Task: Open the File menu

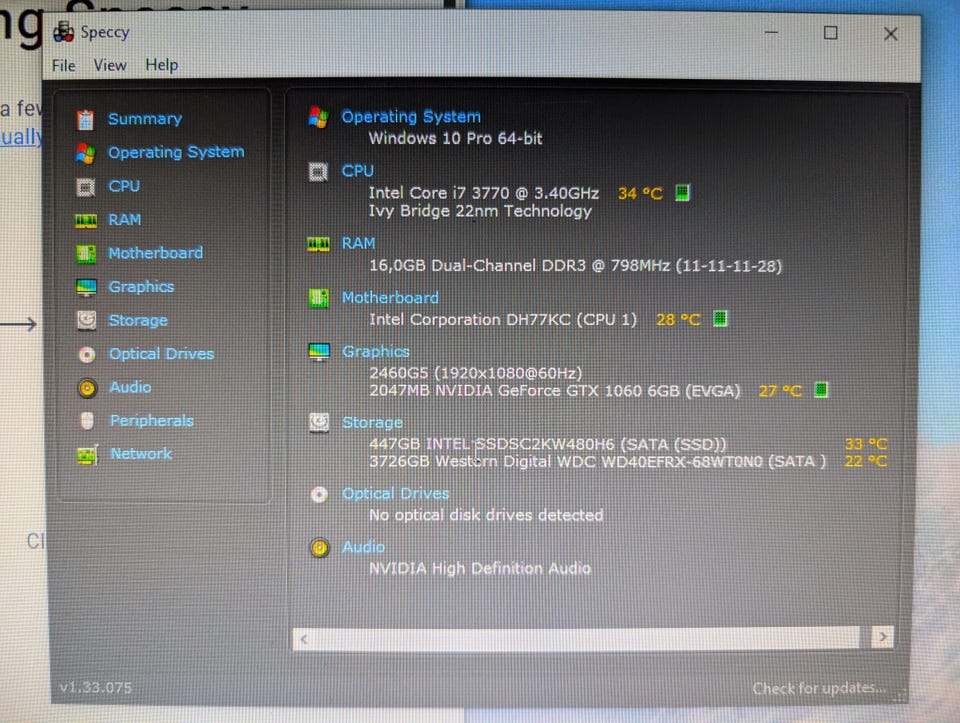Action: (x=64, y=66)
